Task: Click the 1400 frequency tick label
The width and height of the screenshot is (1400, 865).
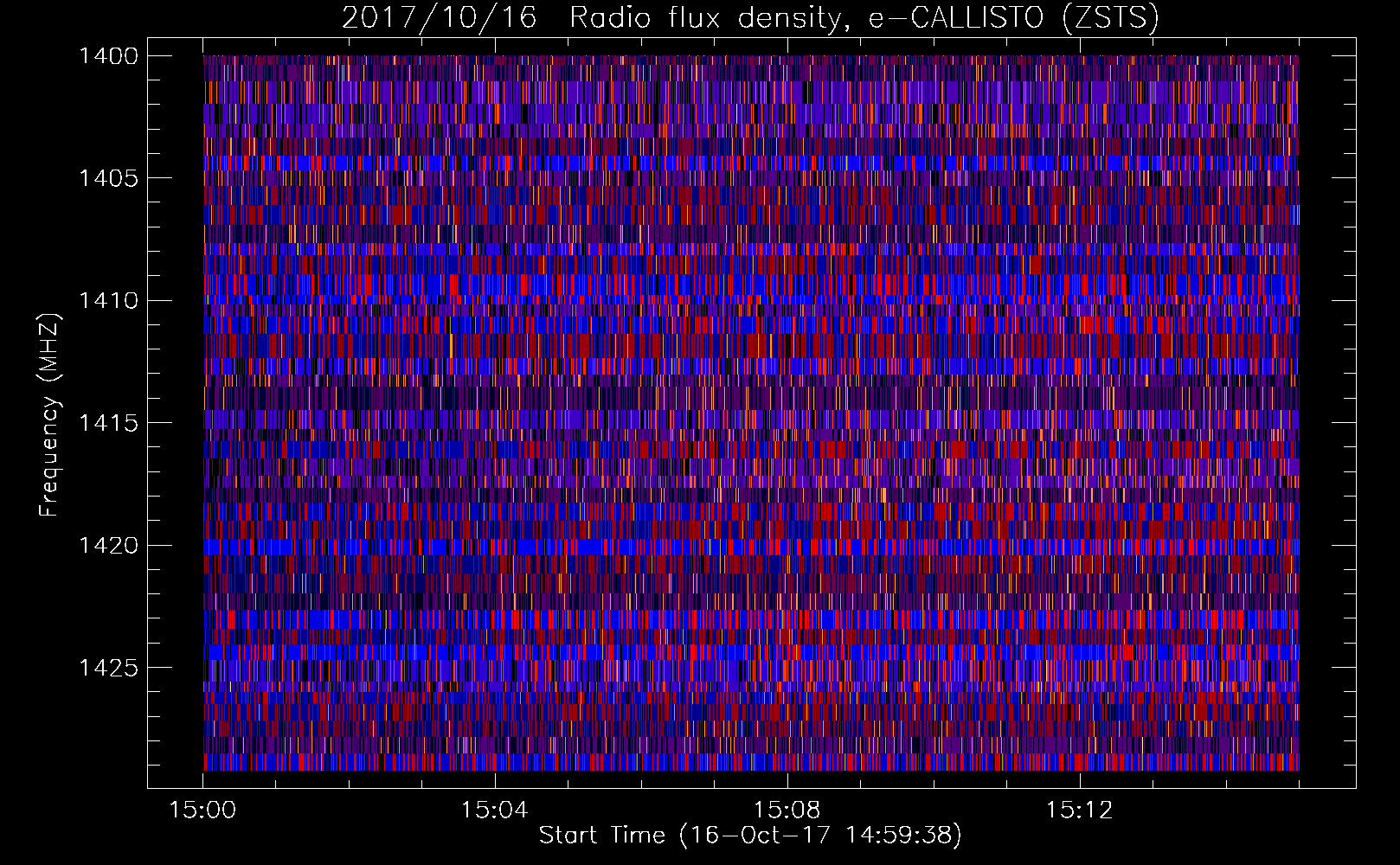Action: (x=108, y=56)
